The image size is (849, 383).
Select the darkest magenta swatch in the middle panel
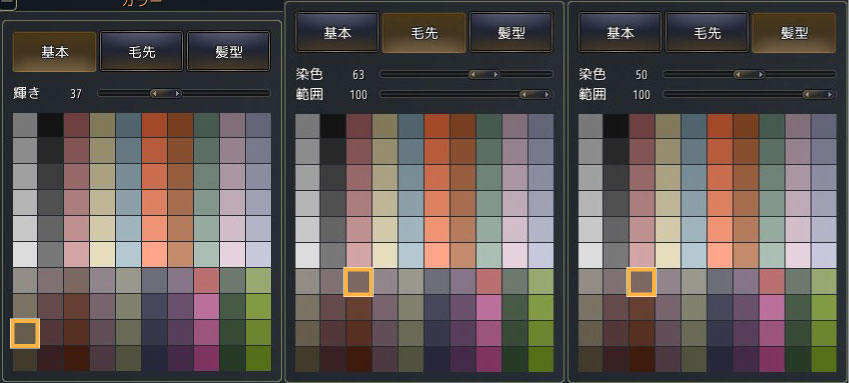coord(489,360)
